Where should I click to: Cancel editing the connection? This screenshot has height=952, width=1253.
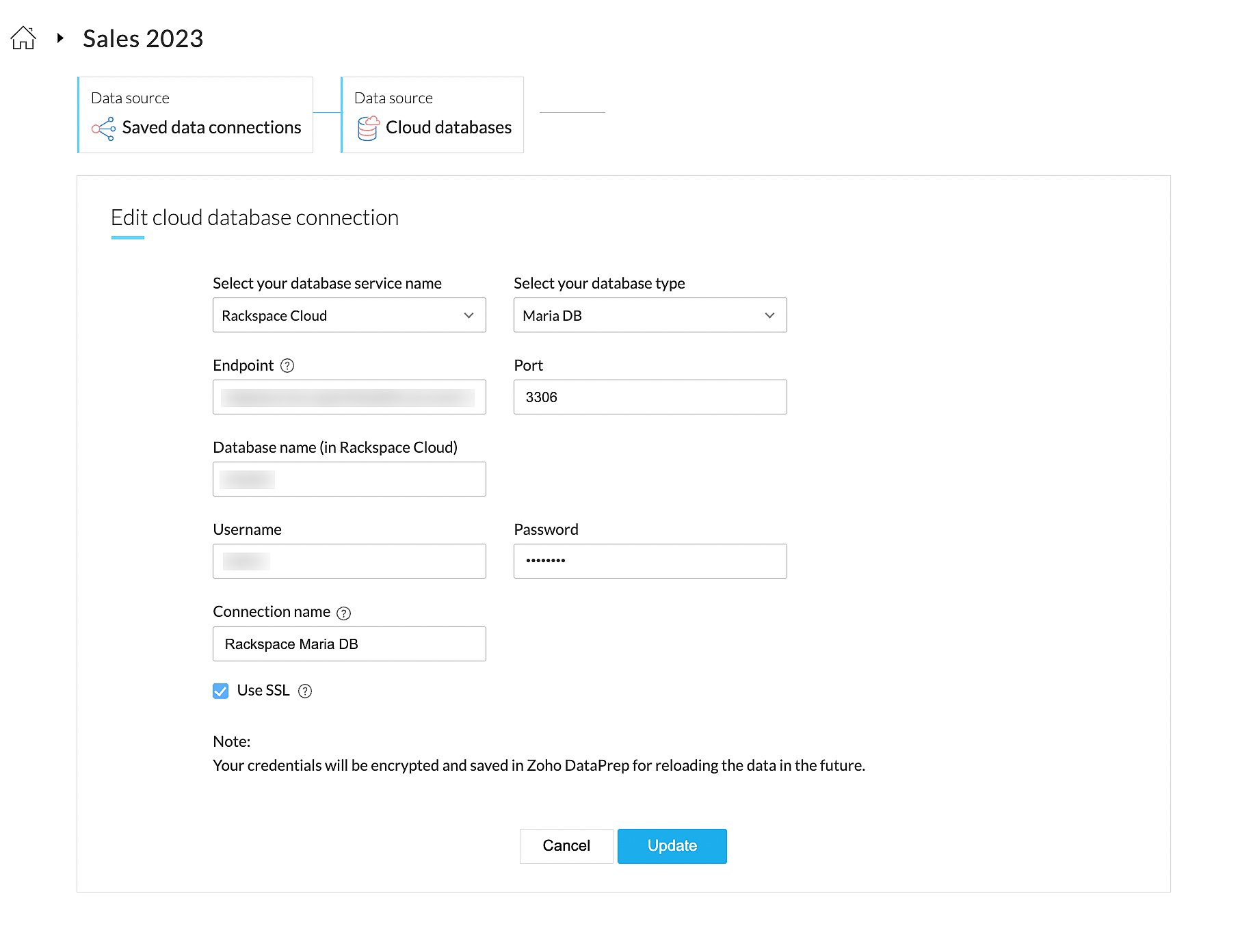(x=566, y=846)
